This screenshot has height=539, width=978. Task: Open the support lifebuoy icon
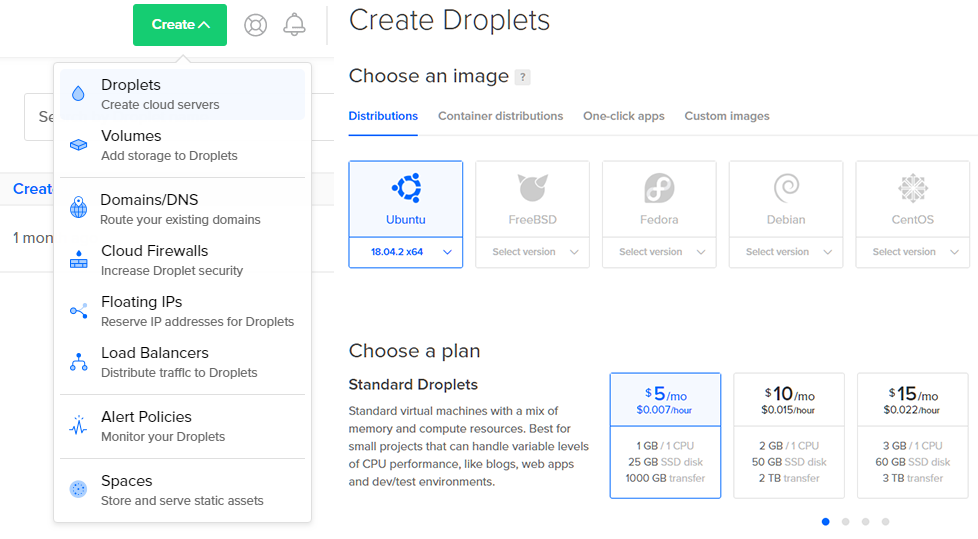255,25
